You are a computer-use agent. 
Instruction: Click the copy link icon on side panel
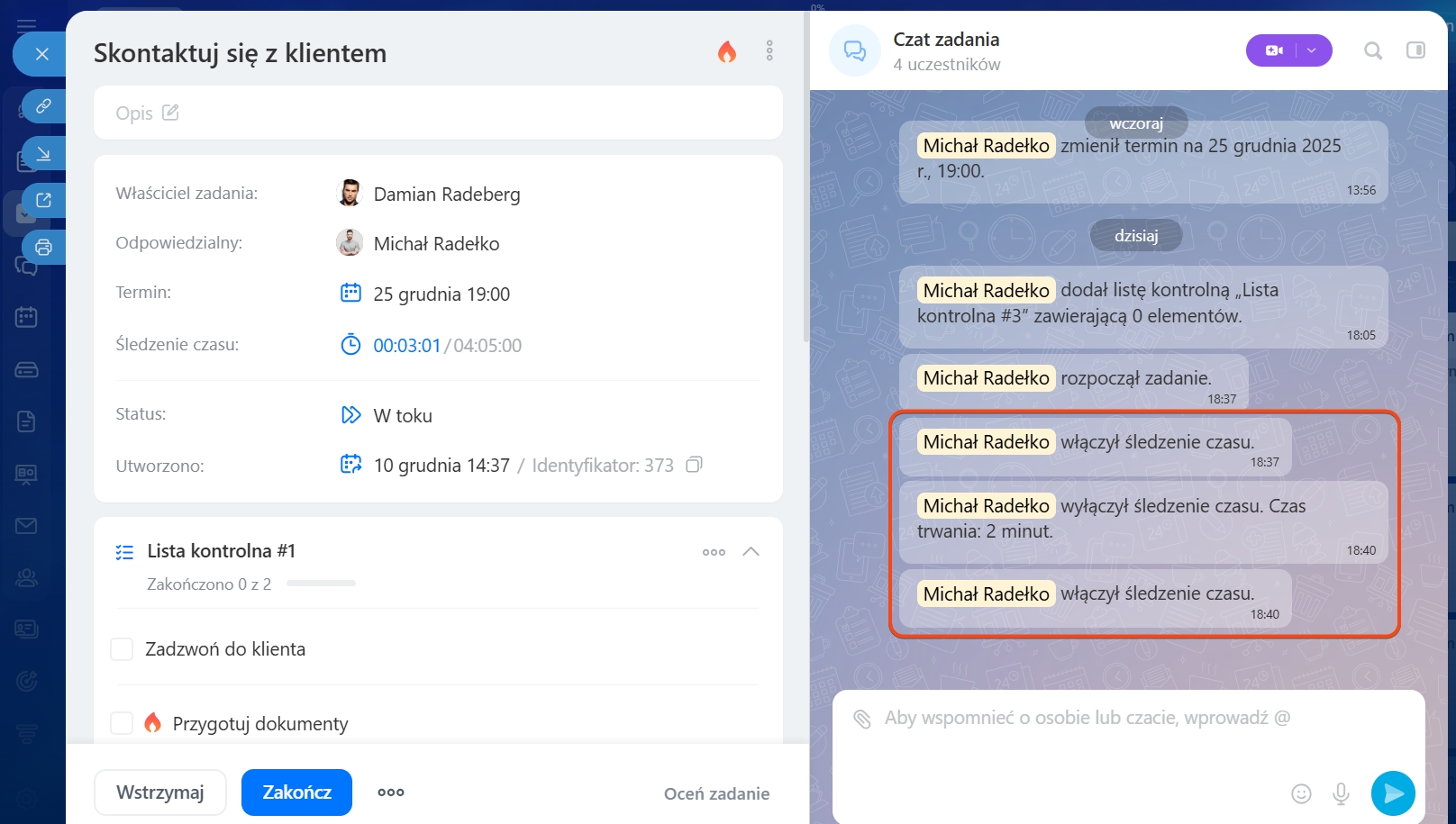click(x=43, y=106)
